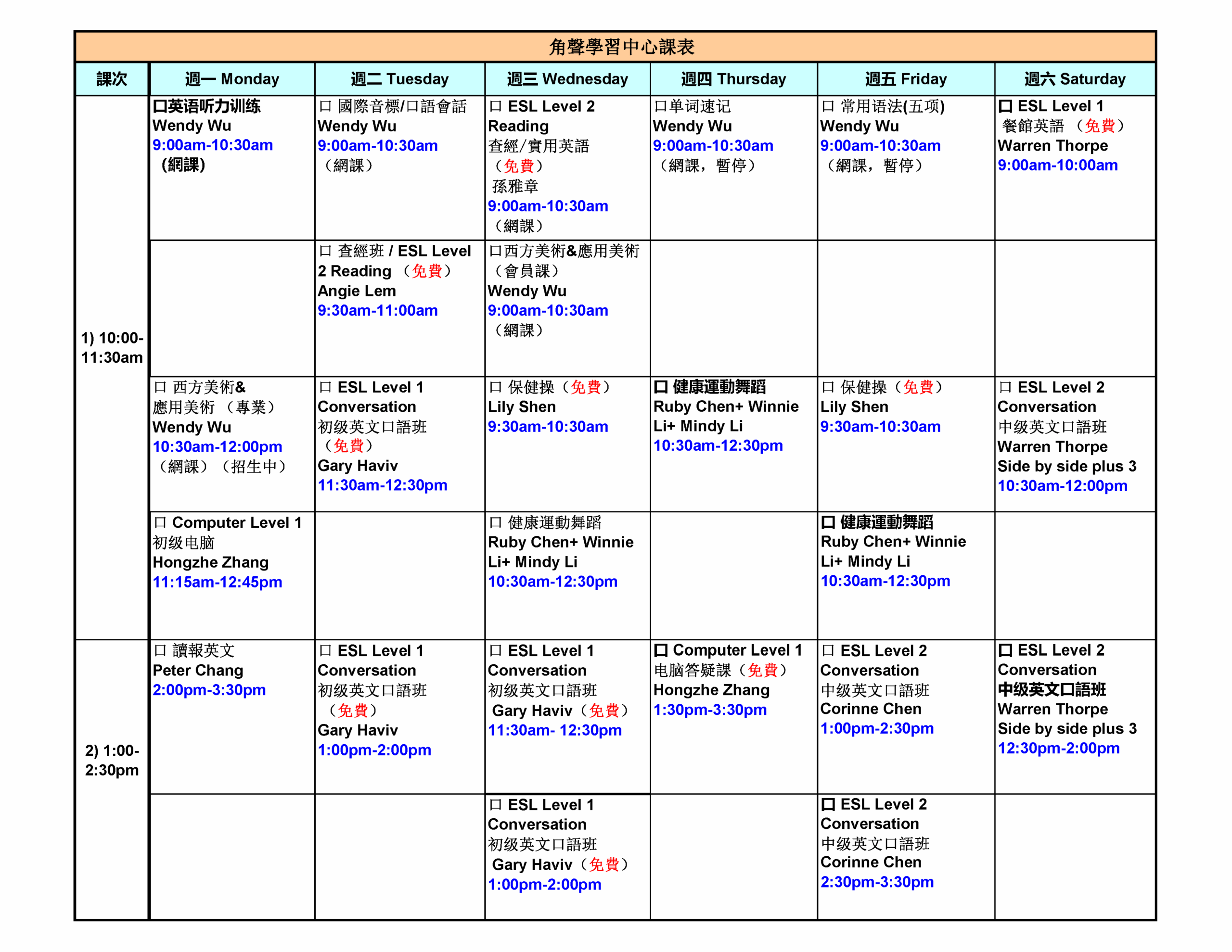The width and height of the screenshot is (1232, 952).
Task: Select the 2) 1:00-2:30pm session cell
Action: (x=112, y=760)
